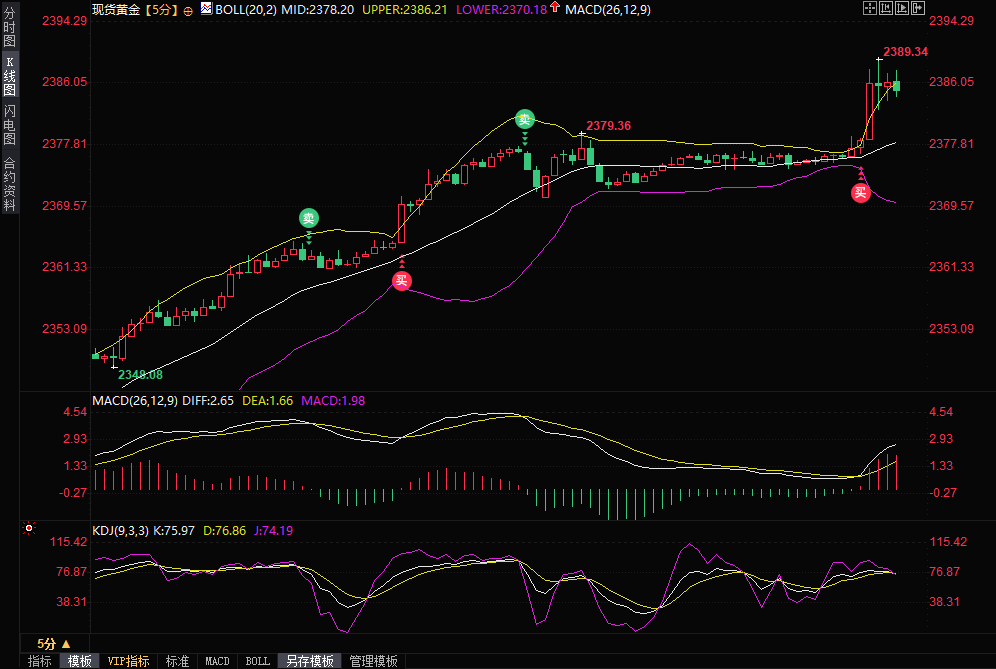This screenshot has height=669, width=996.
Task: Click the BOLL indicator chart icon in header
Action: coord(206,8)
